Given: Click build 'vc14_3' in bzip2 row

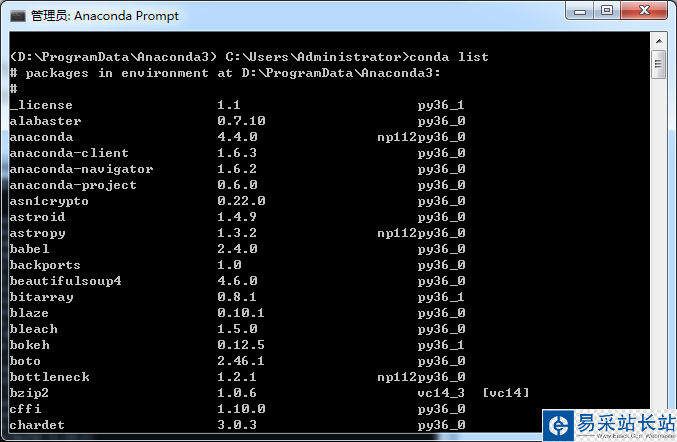Looking at the screenshot, I should [x=441, y=393].
